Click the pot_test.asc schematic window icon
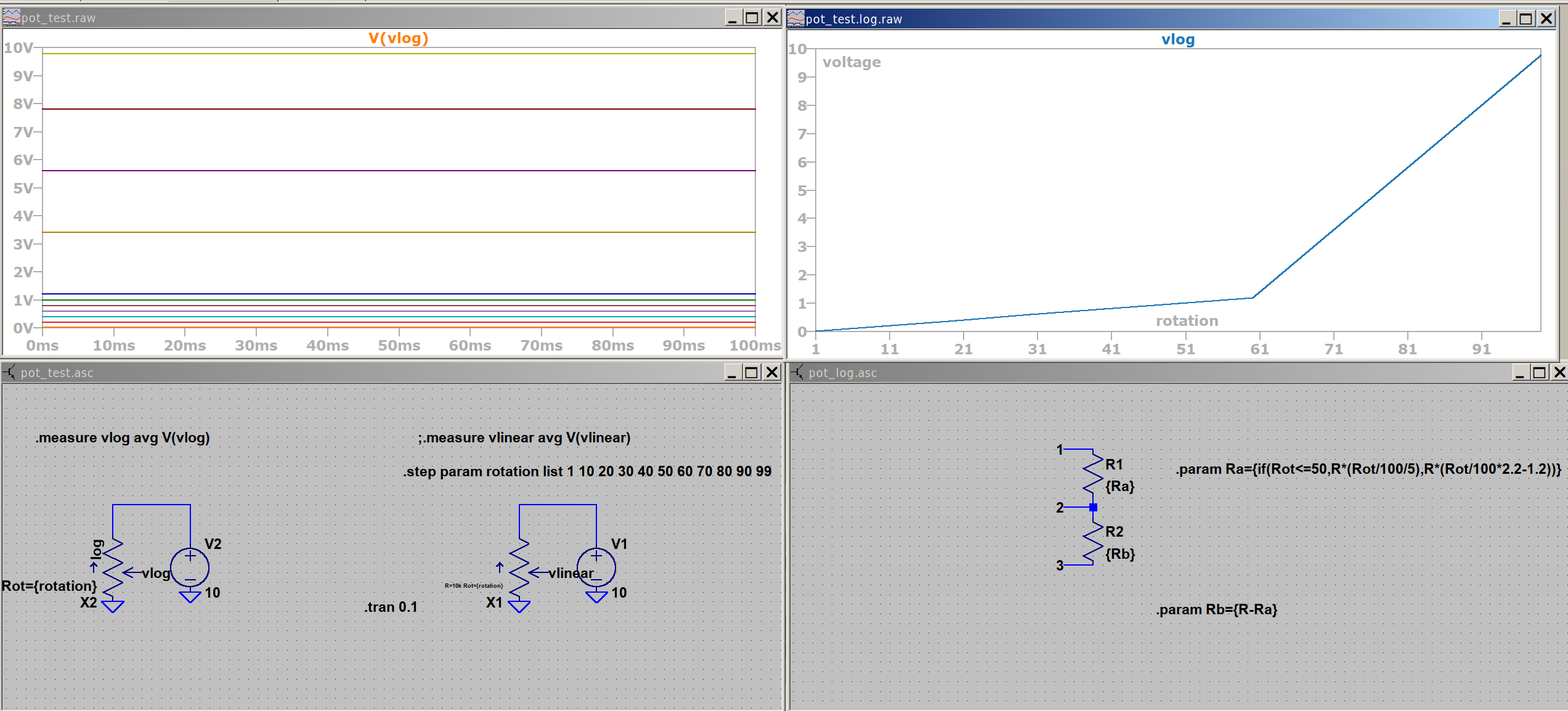The width and height of the screenshot is (1568, 711). tap(10, 372)
